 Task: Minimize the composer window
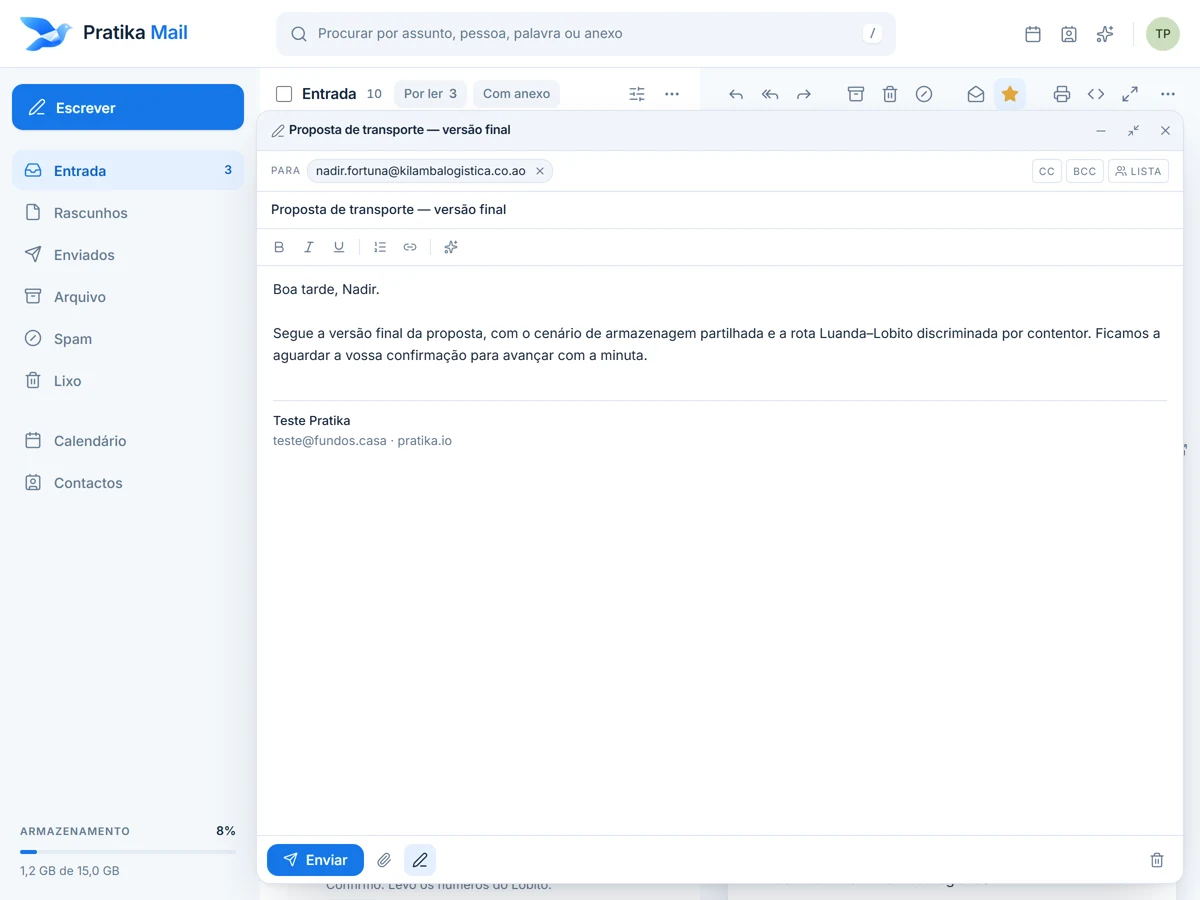[x=1101, y=131]
